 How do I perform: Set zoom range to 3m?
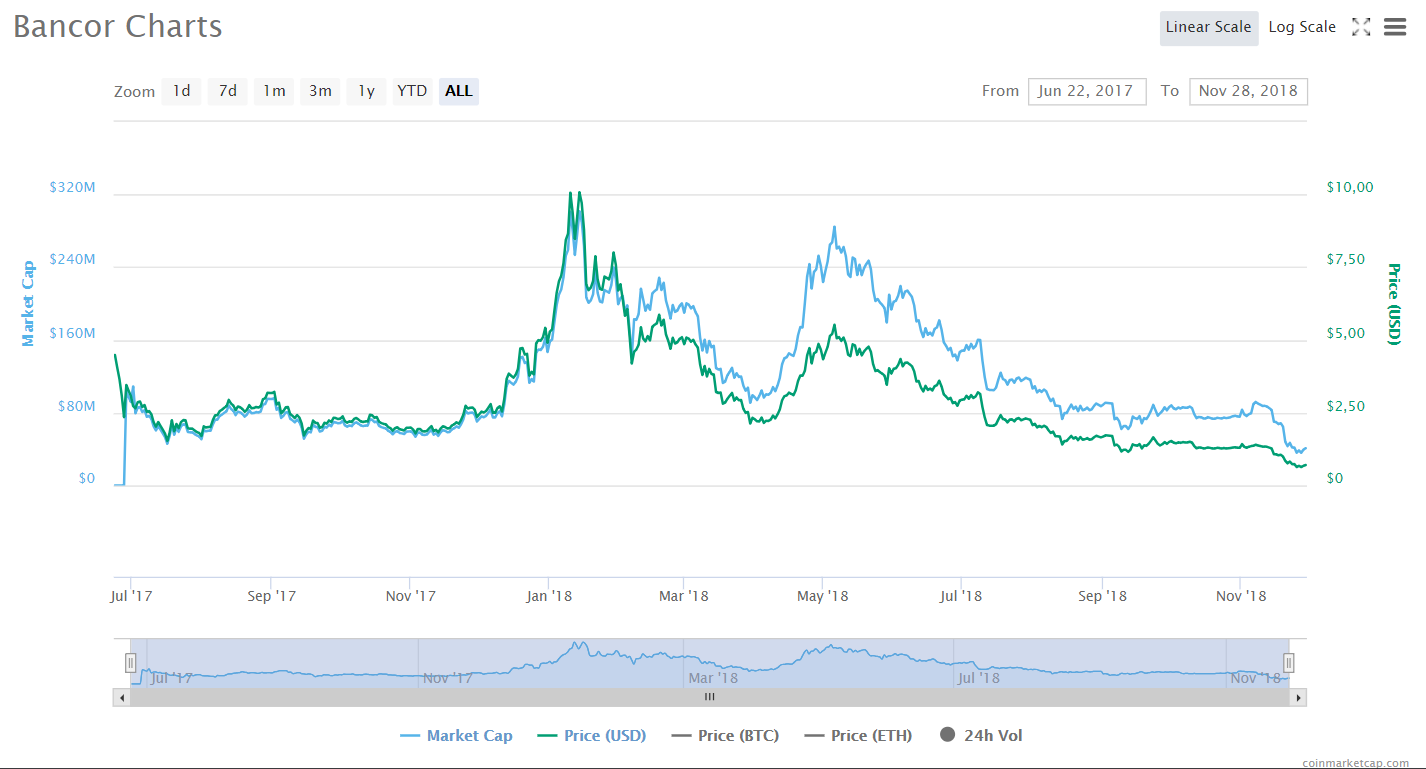(320, 91)
